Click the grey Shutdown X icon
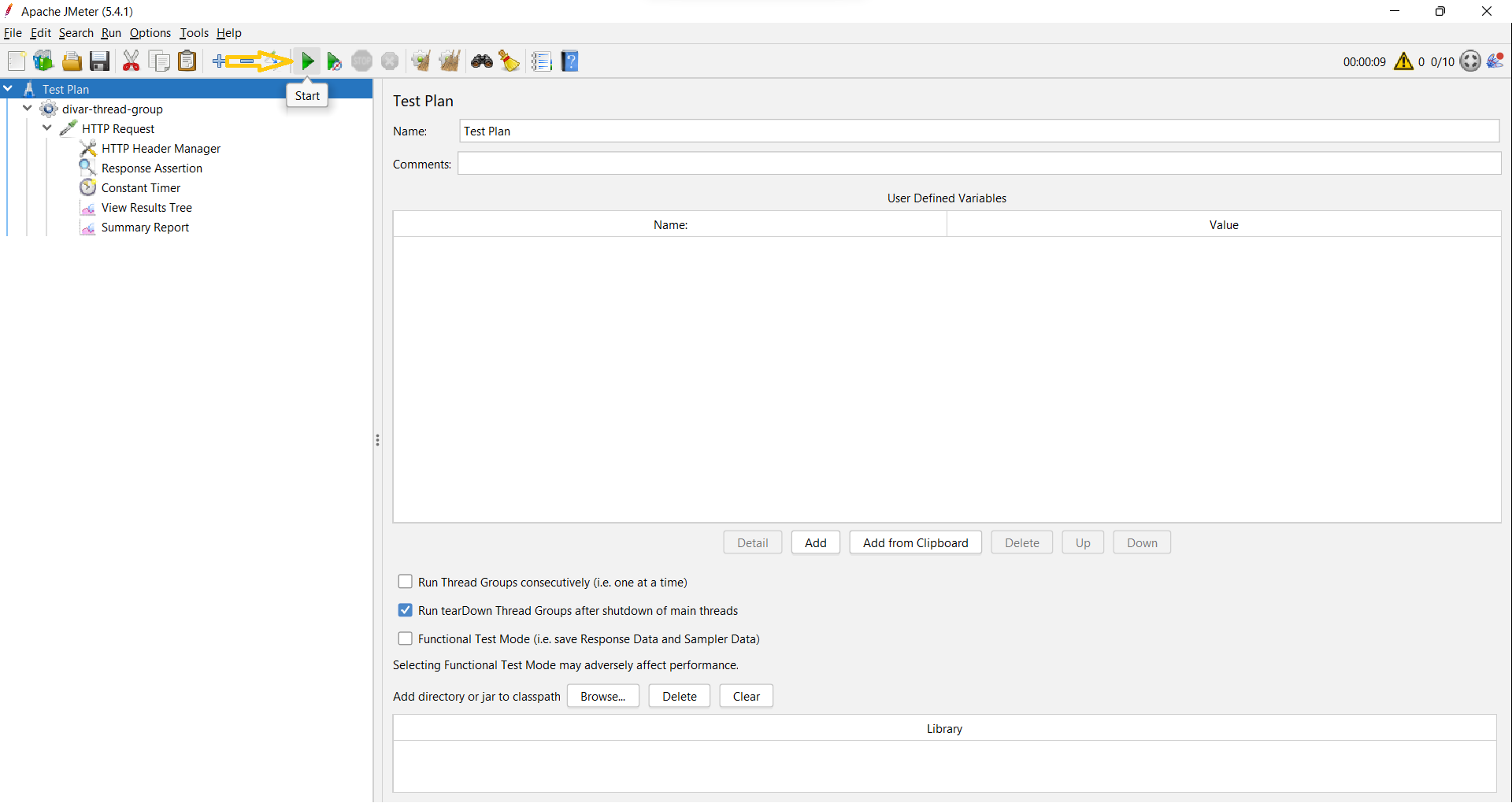Image resolution: width=1512 pixels, height=803 pixels. point(390,61)
